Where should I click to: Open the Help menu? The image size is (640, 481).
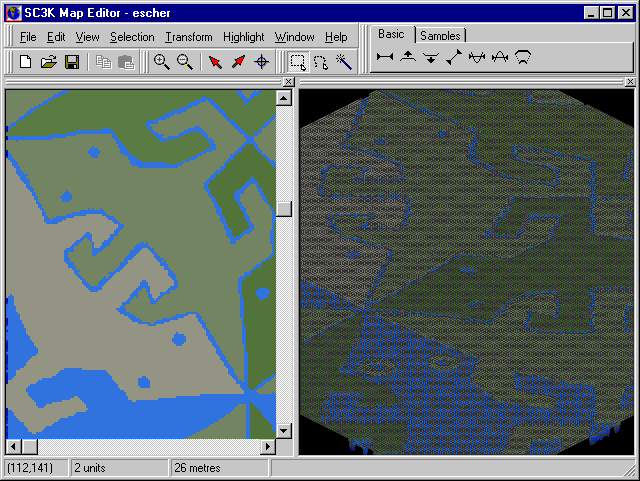[336, 37]
